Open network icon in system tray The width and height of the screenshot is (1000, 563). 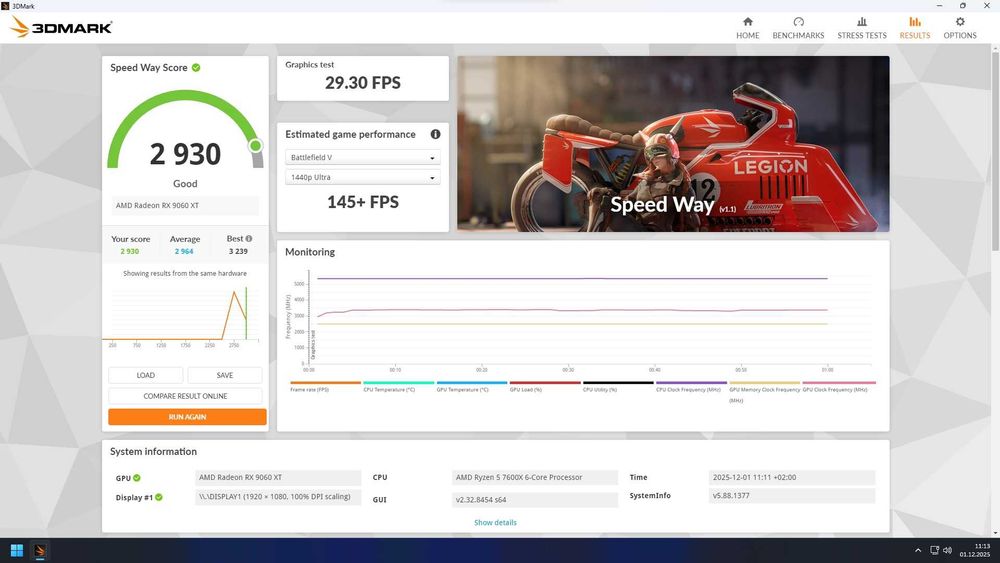934,550
